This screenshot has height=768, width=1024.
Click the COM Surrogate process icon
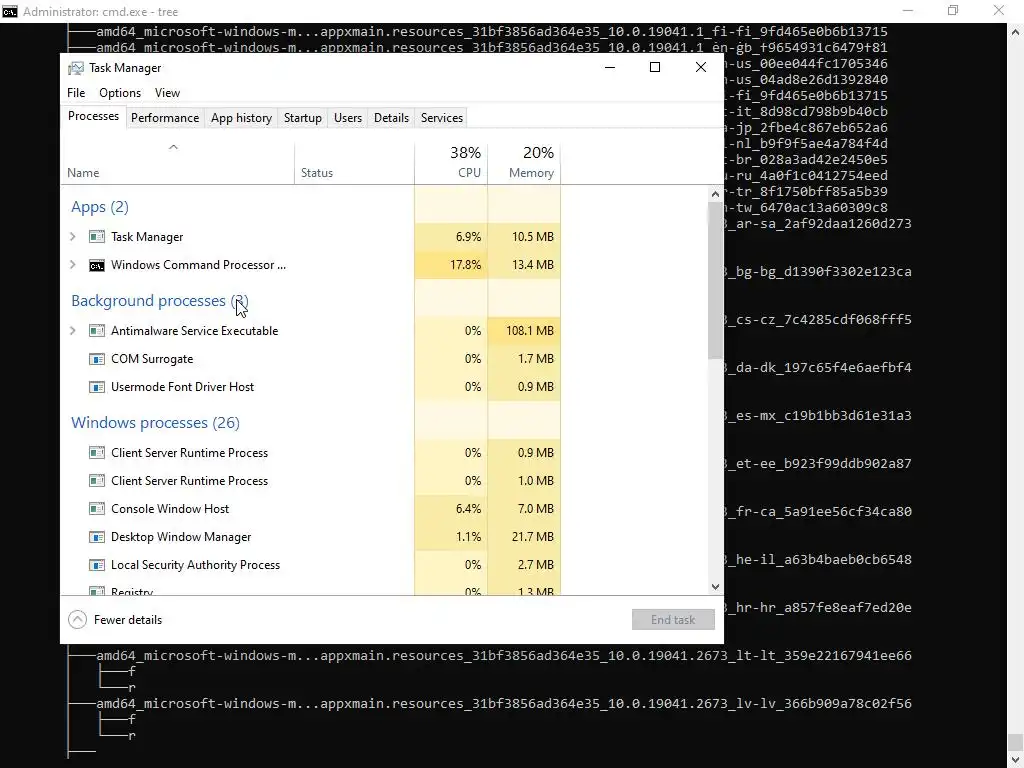[x=97, y=359]
